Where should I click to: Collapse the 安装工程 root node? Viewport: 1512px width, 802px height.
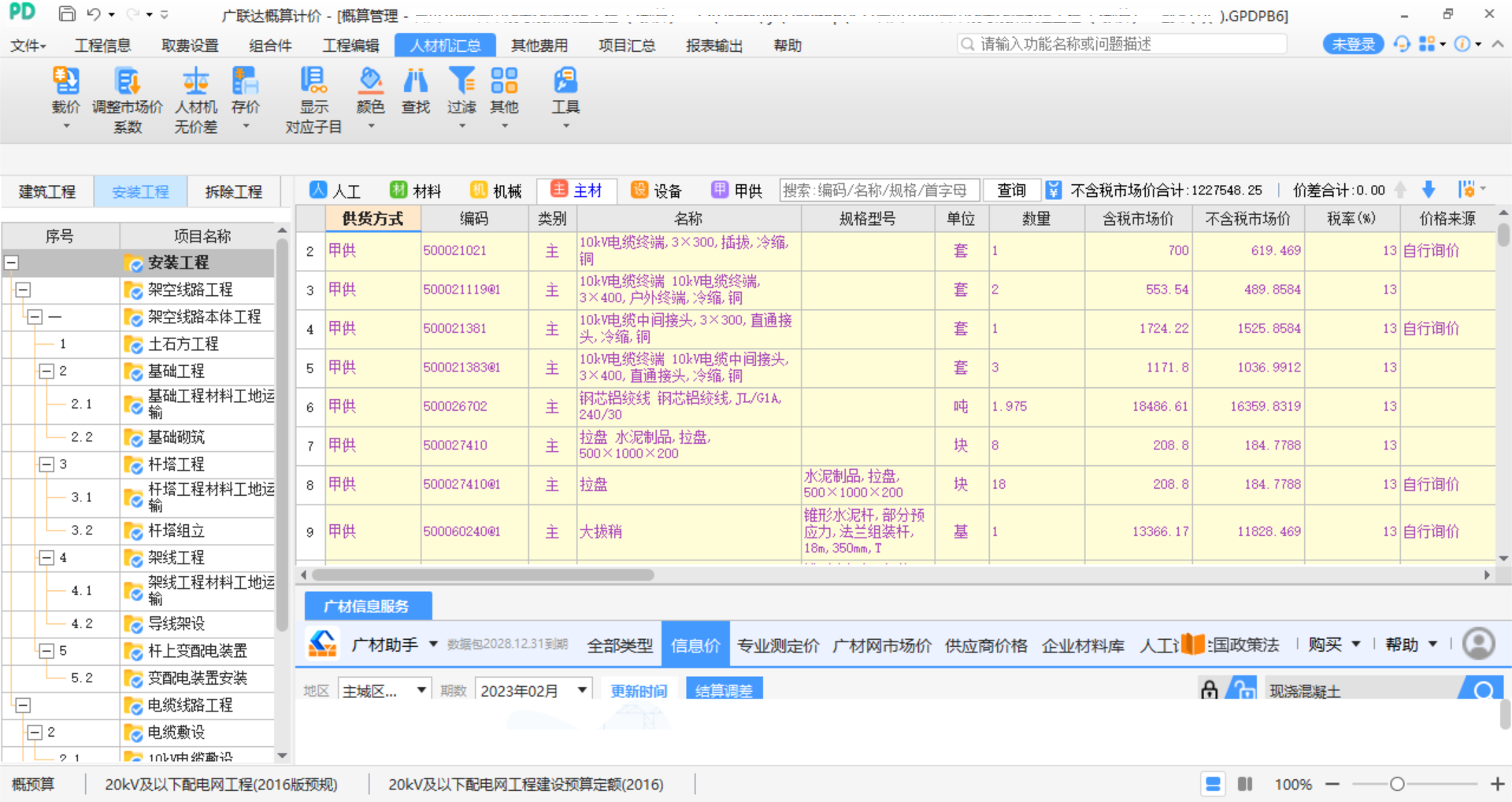point(12,263)
